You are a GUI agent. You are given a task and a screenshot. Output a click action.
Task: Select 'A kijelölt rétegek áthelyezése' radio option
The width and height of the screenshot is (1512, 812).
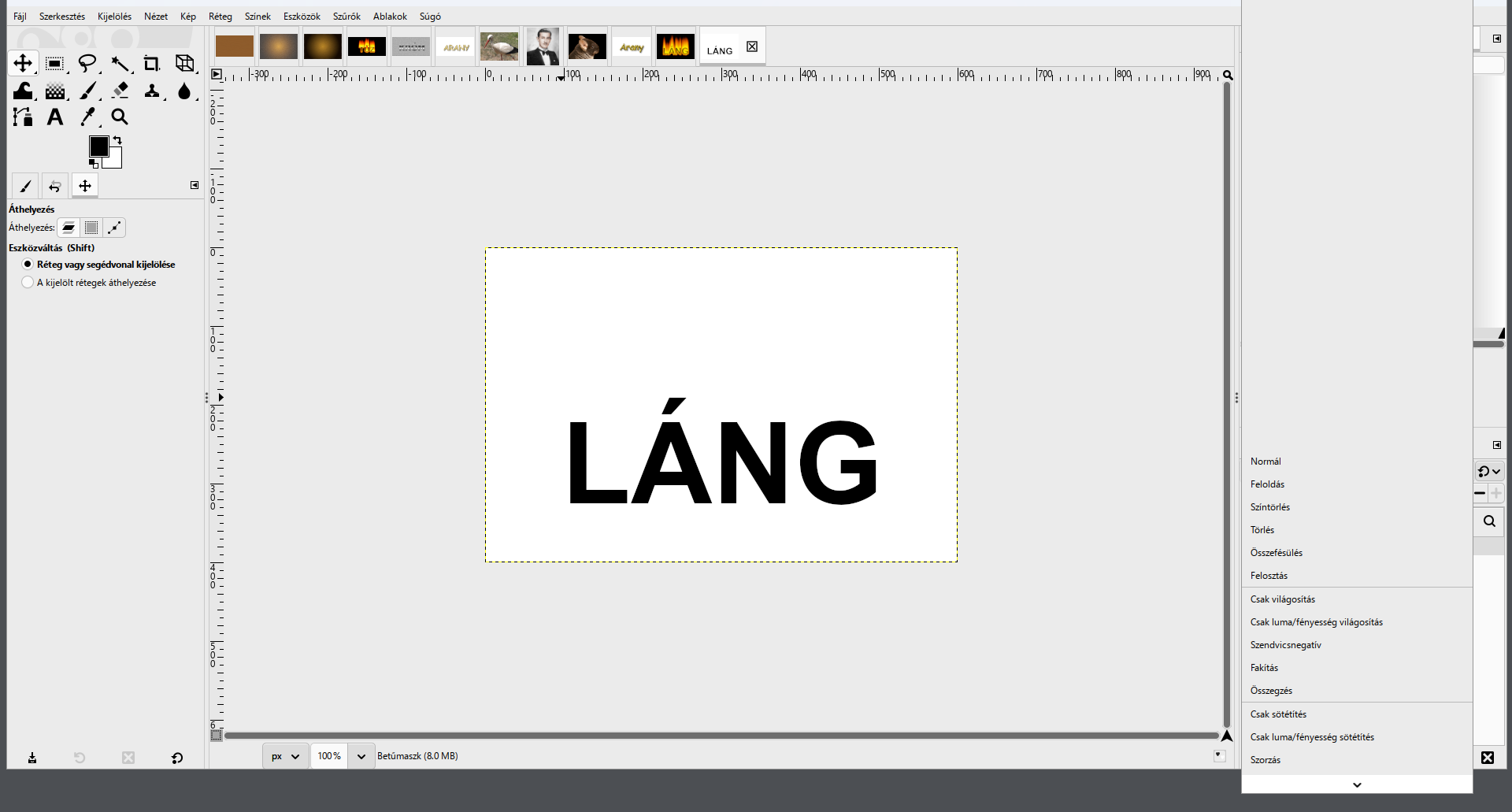click(x=90, y=283)
